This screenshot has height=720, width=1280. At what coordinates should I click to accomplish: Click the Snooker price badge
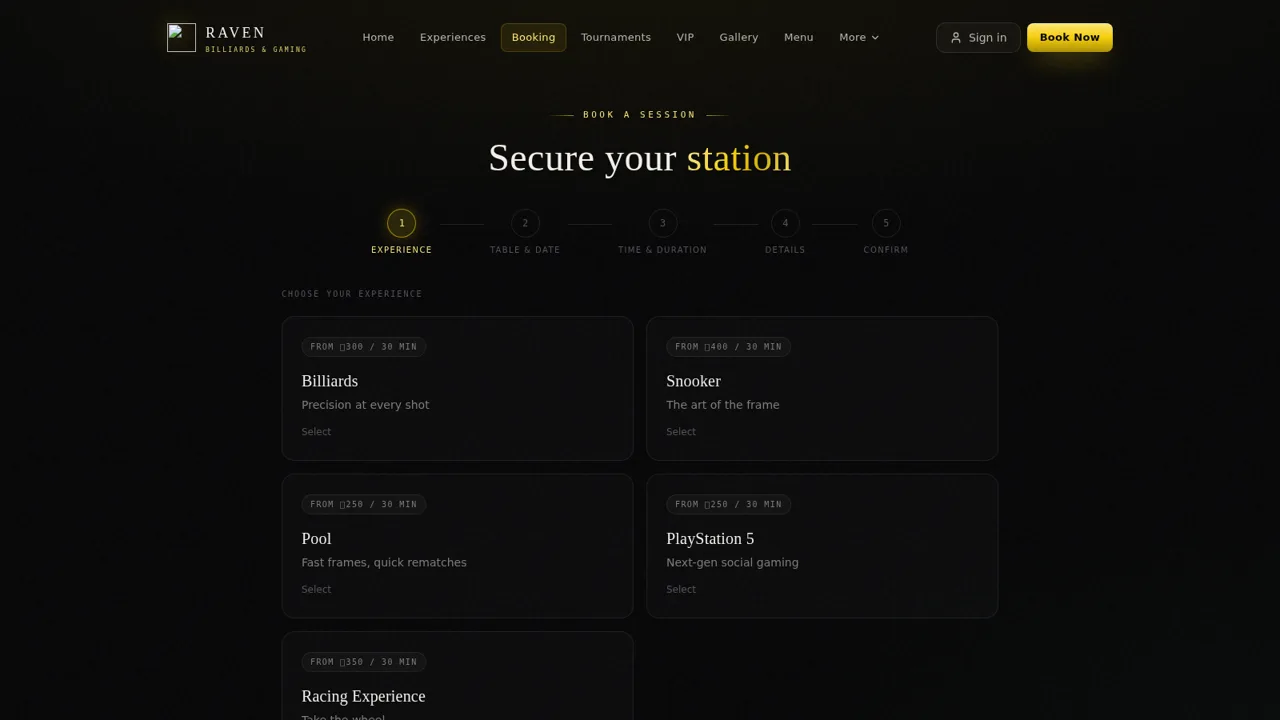point(729,347)
